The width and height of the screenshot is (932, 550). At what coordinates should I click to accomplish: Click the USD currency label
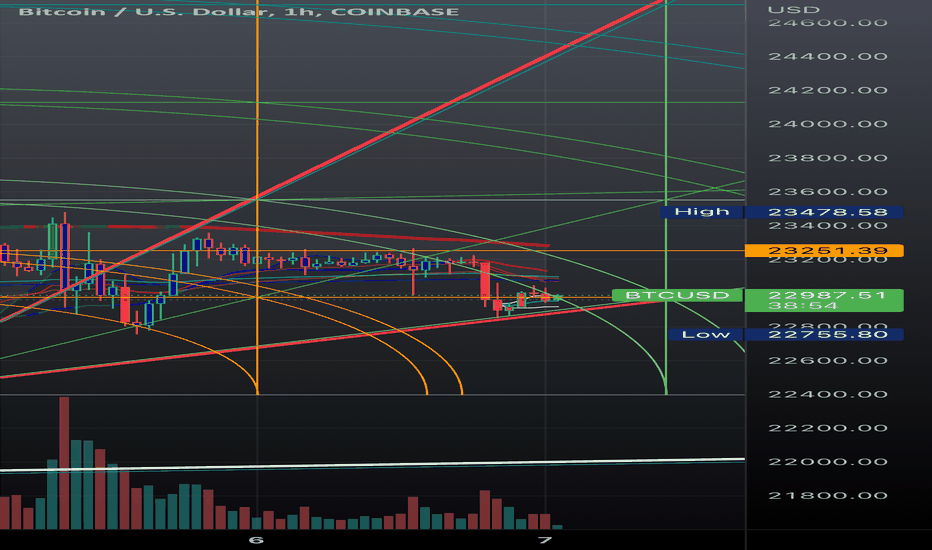794,10
